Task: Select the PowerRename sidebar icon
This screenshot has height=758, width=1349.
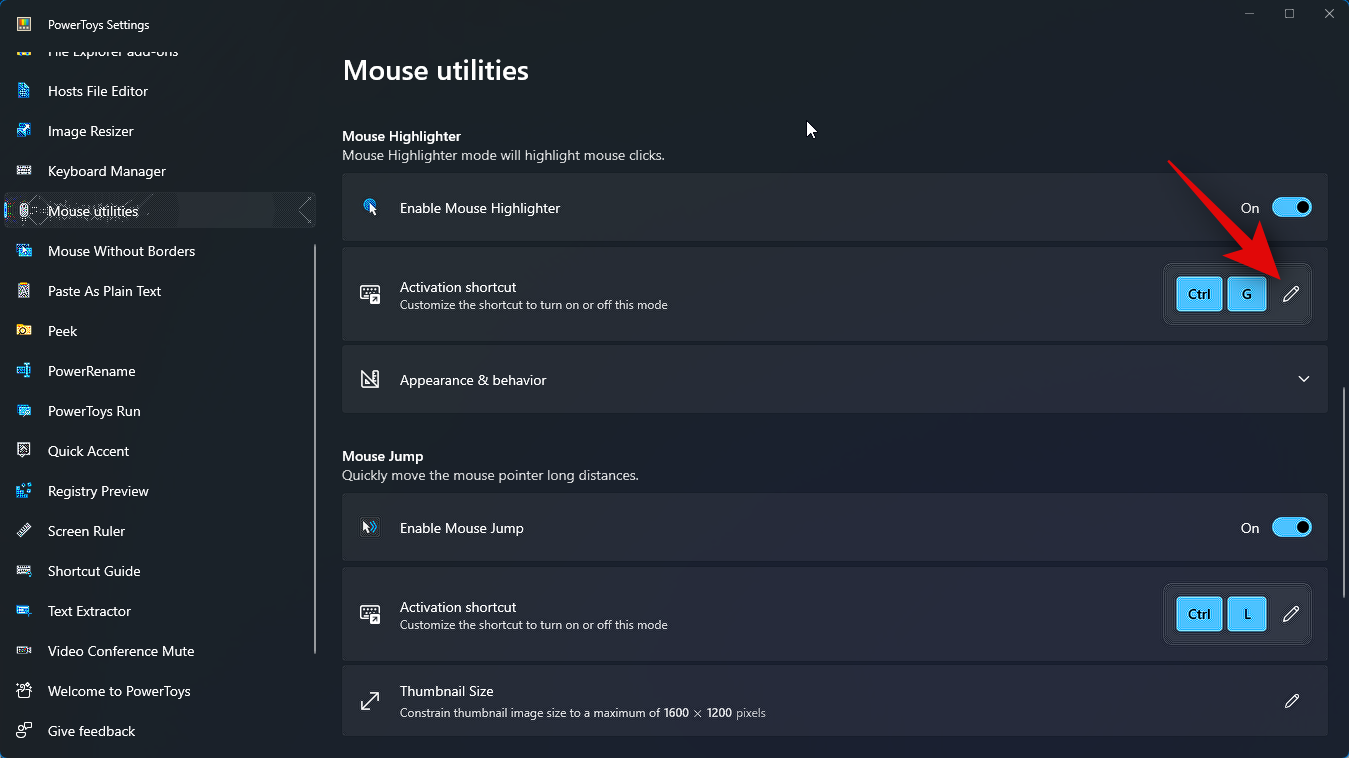Action: click(23, 370)
